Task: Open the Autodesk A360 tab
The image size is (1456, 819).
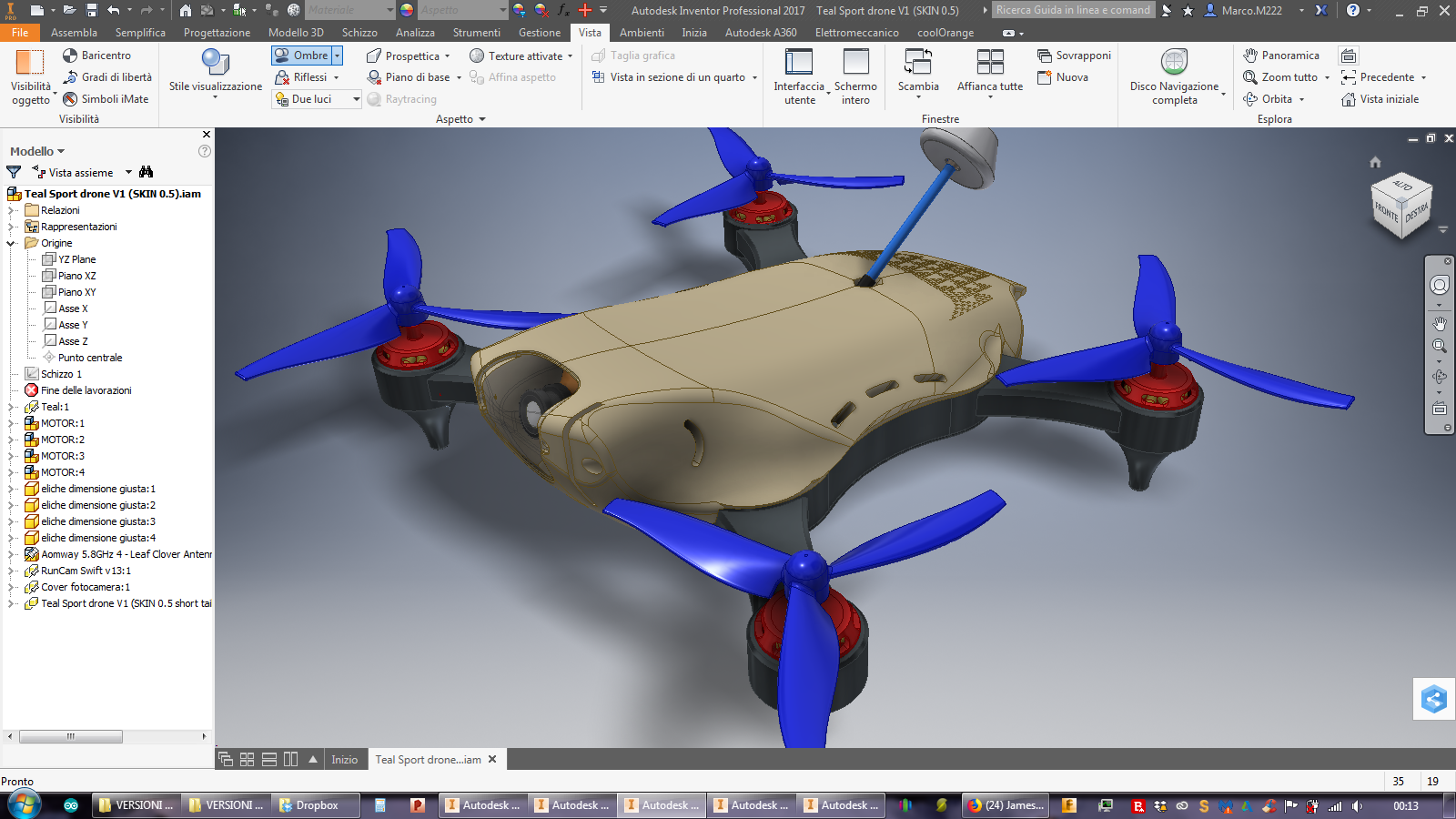Action: coord(761,33)
